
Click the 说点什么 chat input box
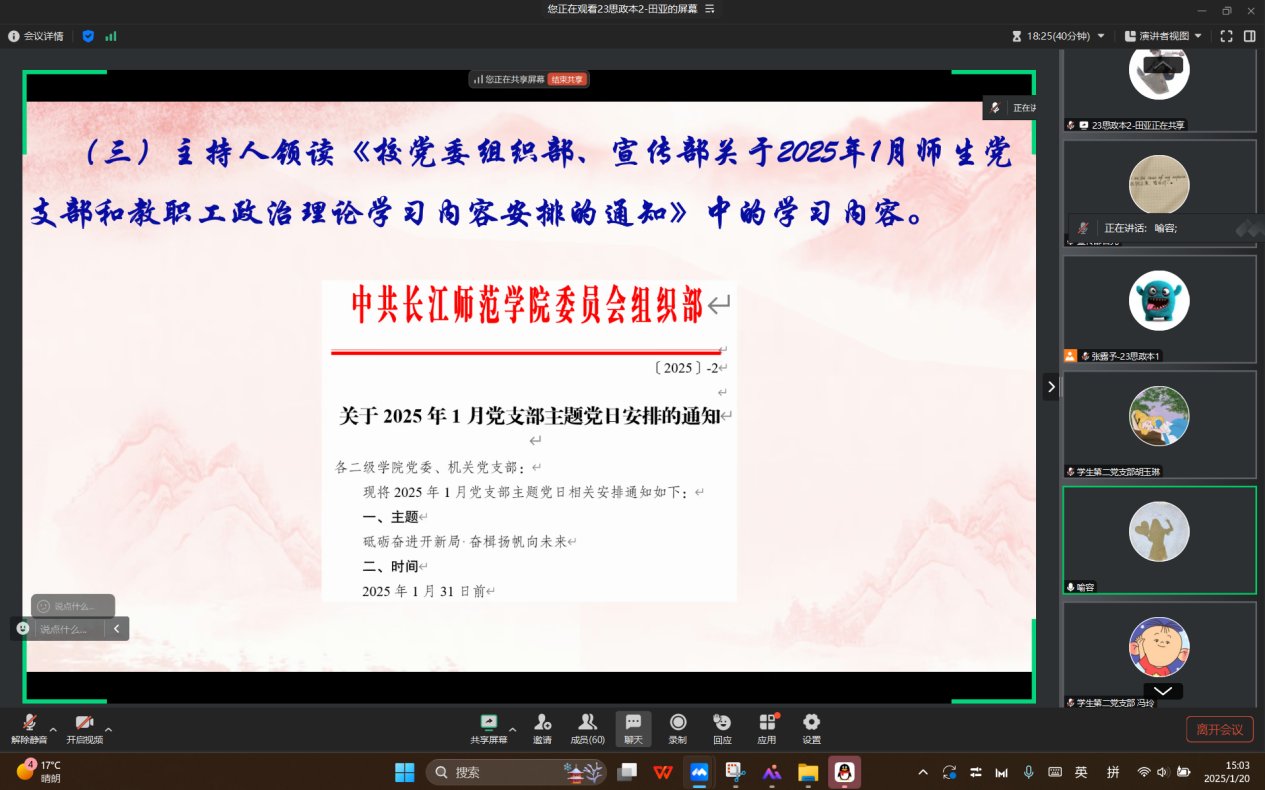[x=69, y=629]
